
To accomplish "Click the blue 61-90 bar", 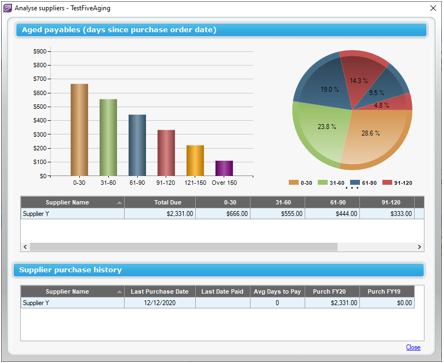I will 137,145.
